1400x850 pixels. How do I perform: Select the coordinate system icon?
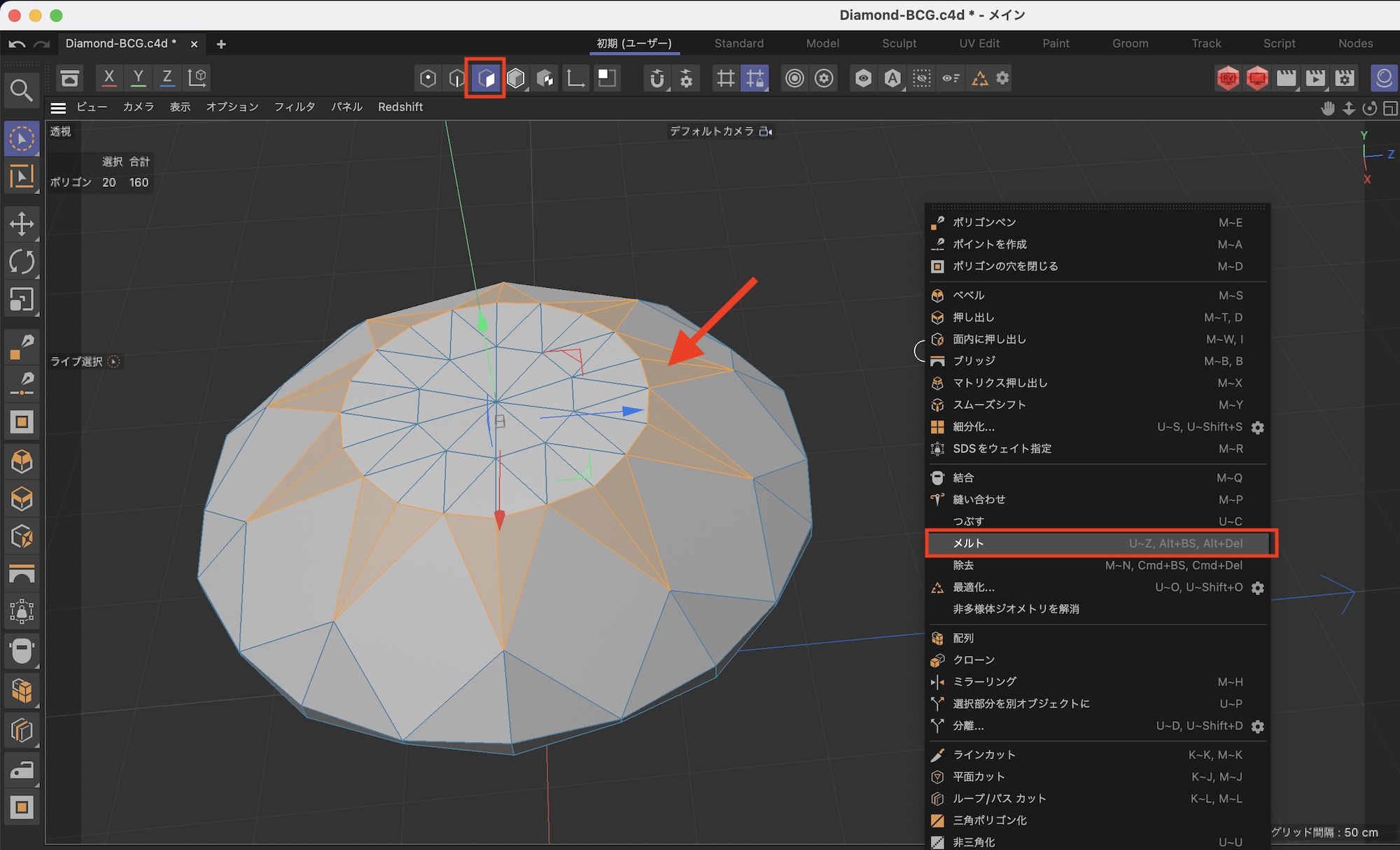[x=197, y=78]
